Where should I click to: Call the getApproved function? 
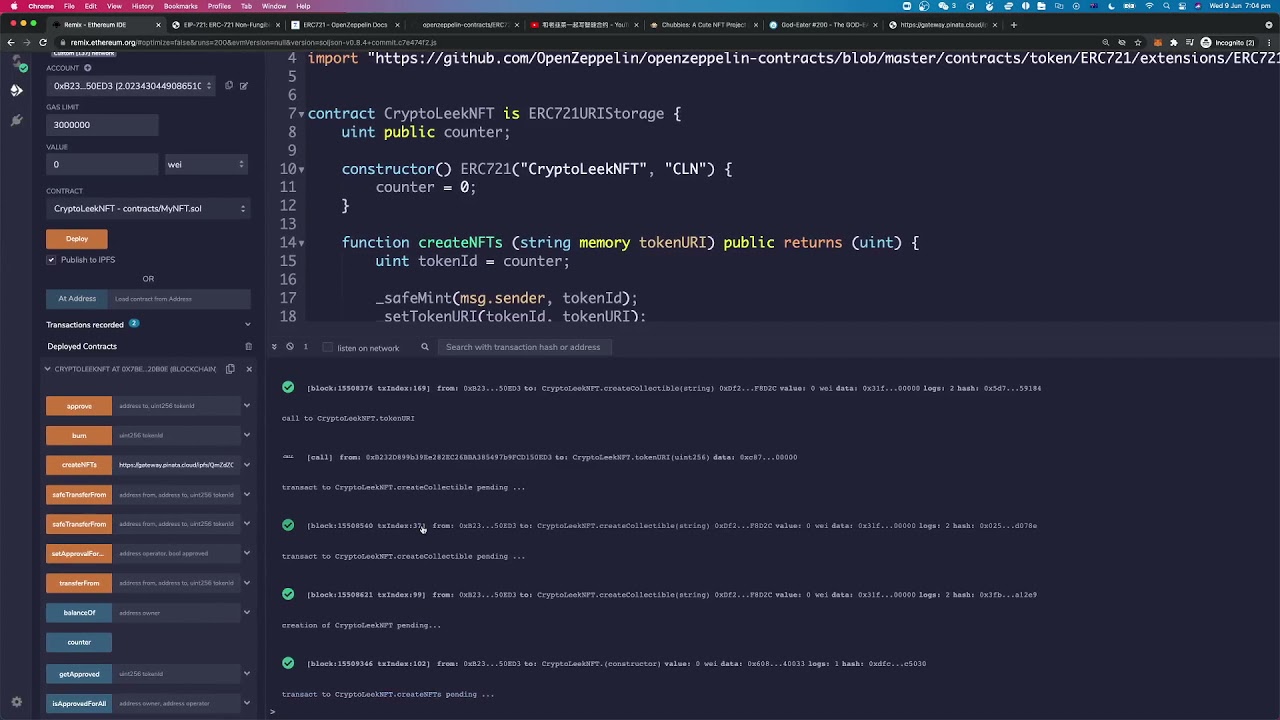79,674
